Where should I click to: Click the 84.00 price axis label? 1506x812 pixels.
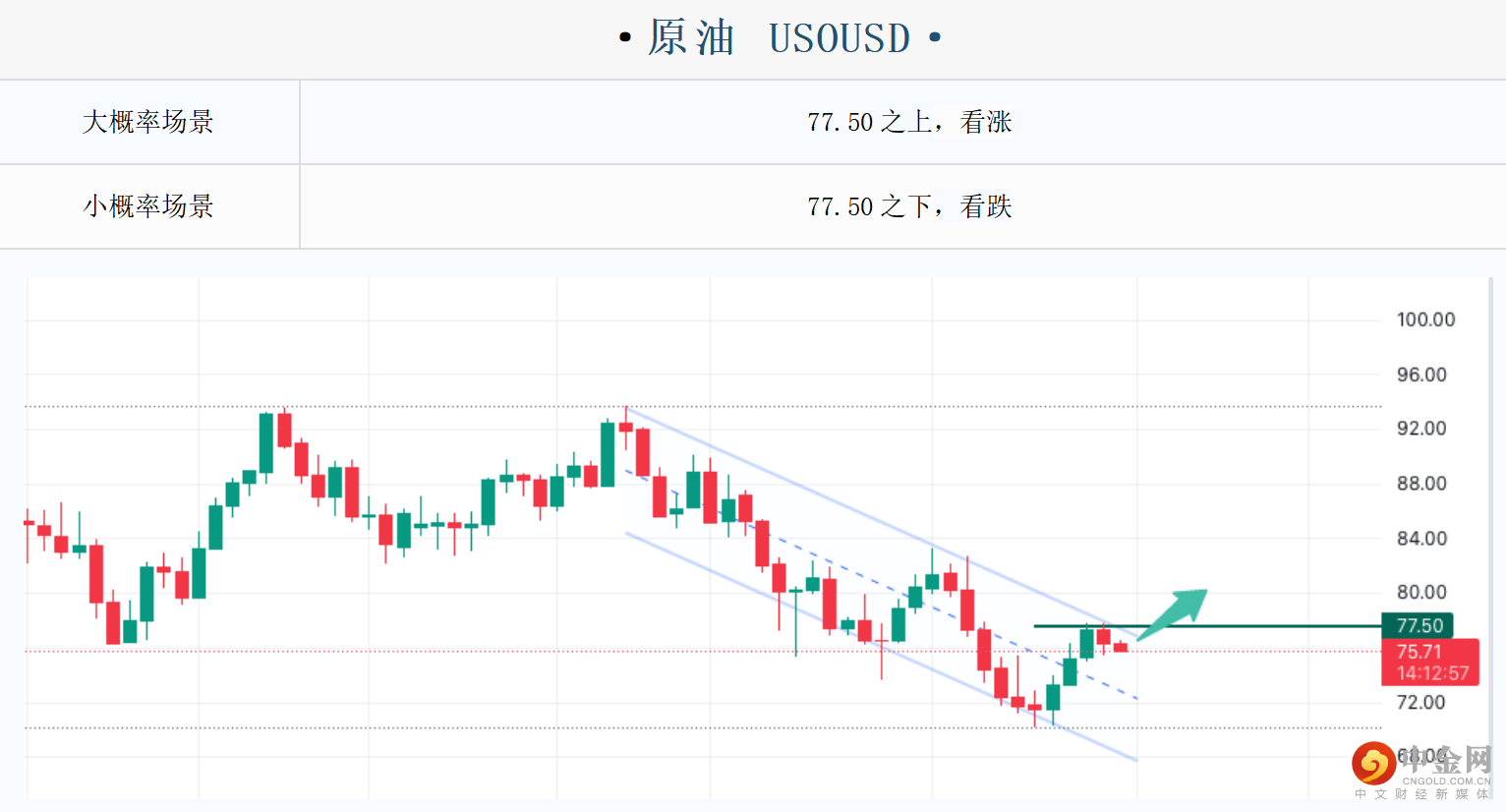click(x=1421, y=538)
